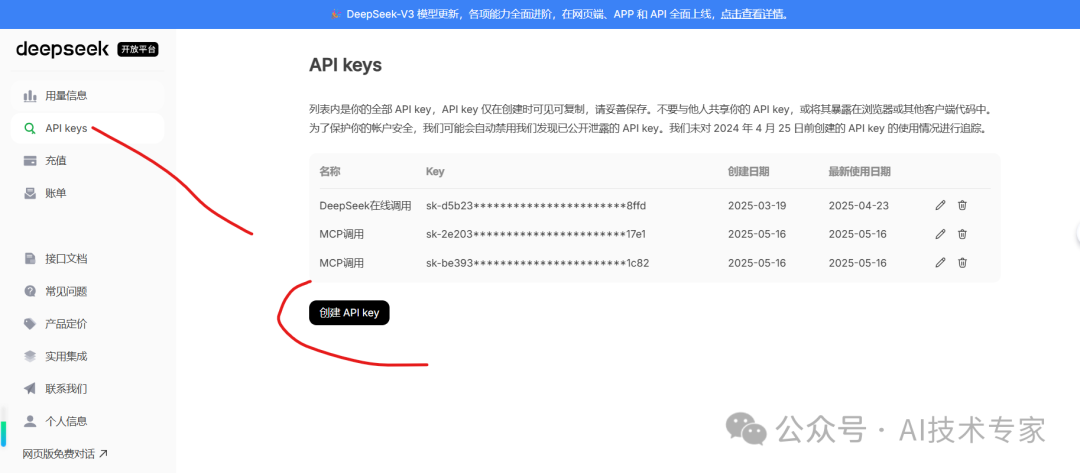Image resolution: width=1080 pixels, height=473 pixels.
Task: Click the API keys page heading
Action: 345,65
